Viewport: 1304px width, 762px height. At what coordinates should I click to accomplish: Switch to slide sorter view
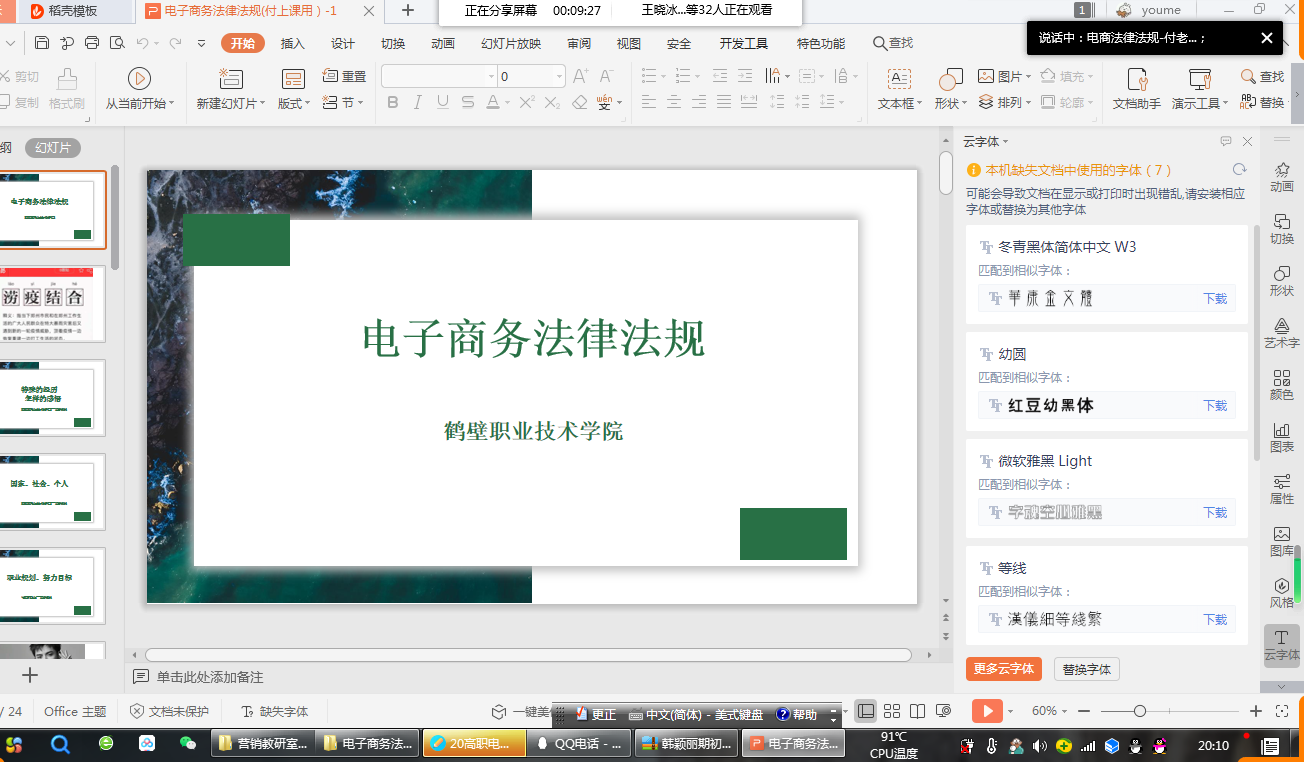(x=892, y=711)
